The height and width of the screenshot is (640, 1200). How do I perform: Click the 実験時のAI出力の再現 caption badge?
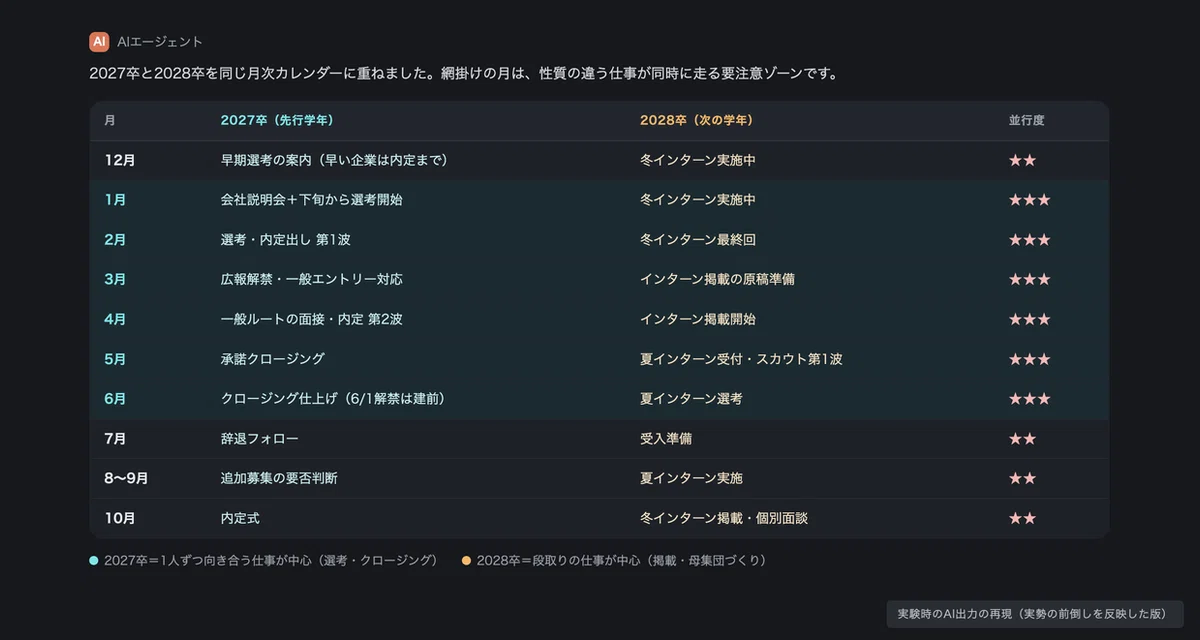click(1035, 614)
